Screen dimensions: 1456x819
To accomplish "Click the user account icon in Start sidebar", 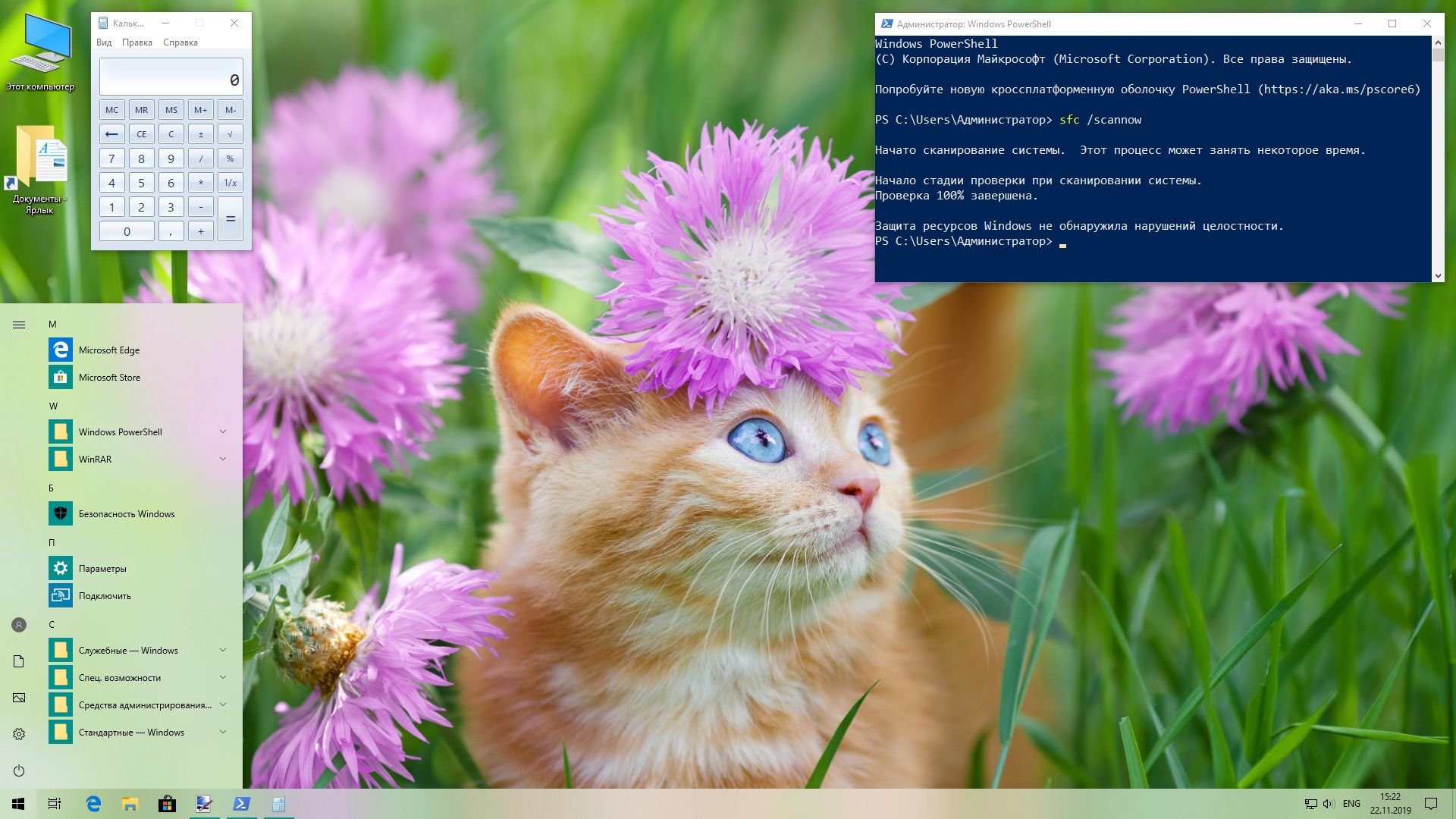I will (x=19, y=625).
